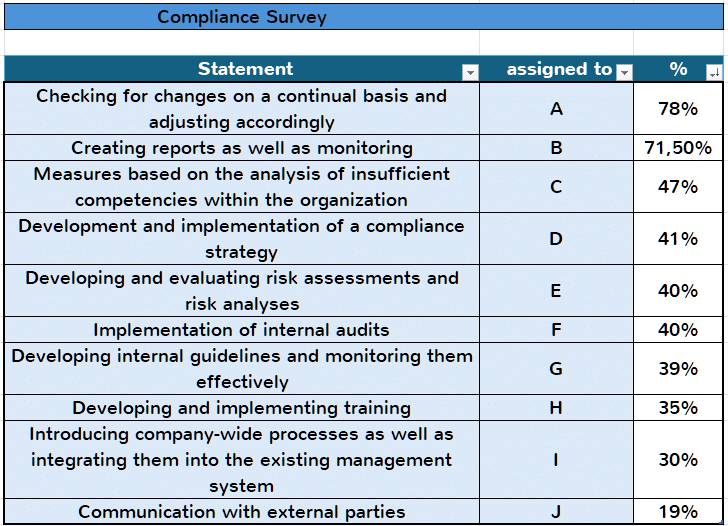Open the % column sort dropdown
The image size is (728, 526).
714,72
